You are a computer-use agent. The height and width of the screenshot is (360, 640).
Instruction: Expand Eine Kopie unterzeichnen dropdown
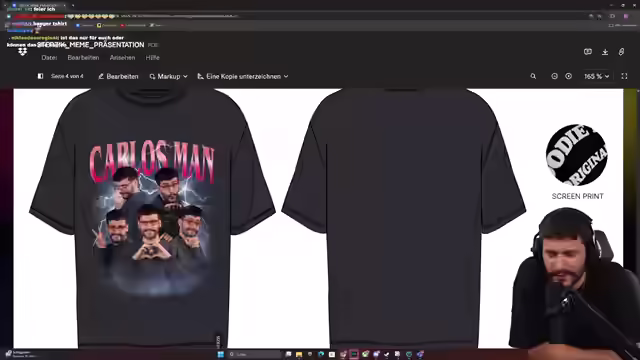click(243, 76)
